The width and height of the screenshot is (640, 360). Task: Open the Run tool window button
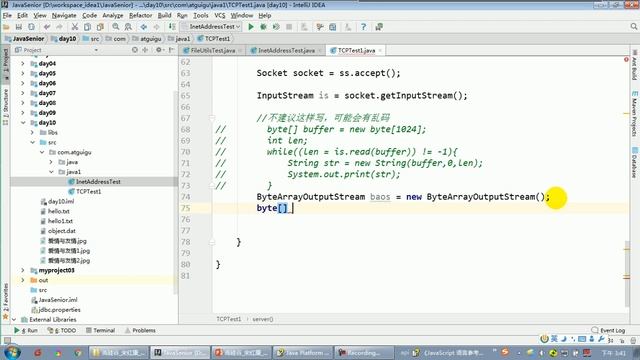tap(25, 330)
